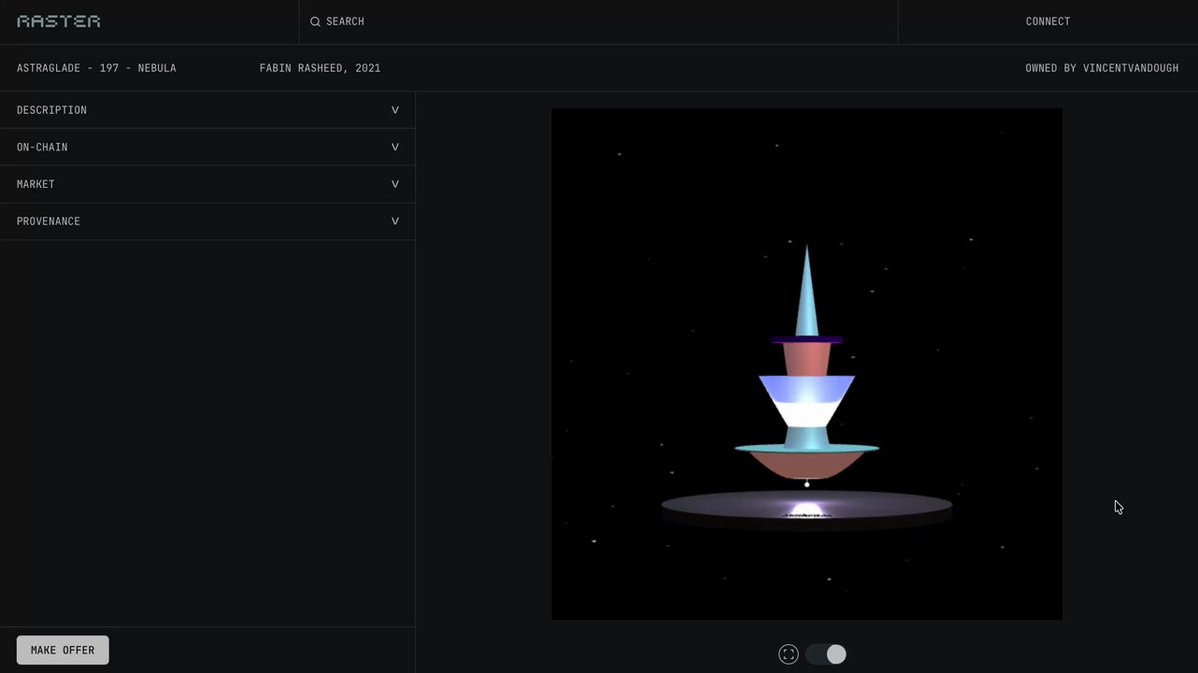The width and height of the screenshot is (1198, 673).
Task: Toggle the switch below the artwork
Action: [x=826, y=654]
